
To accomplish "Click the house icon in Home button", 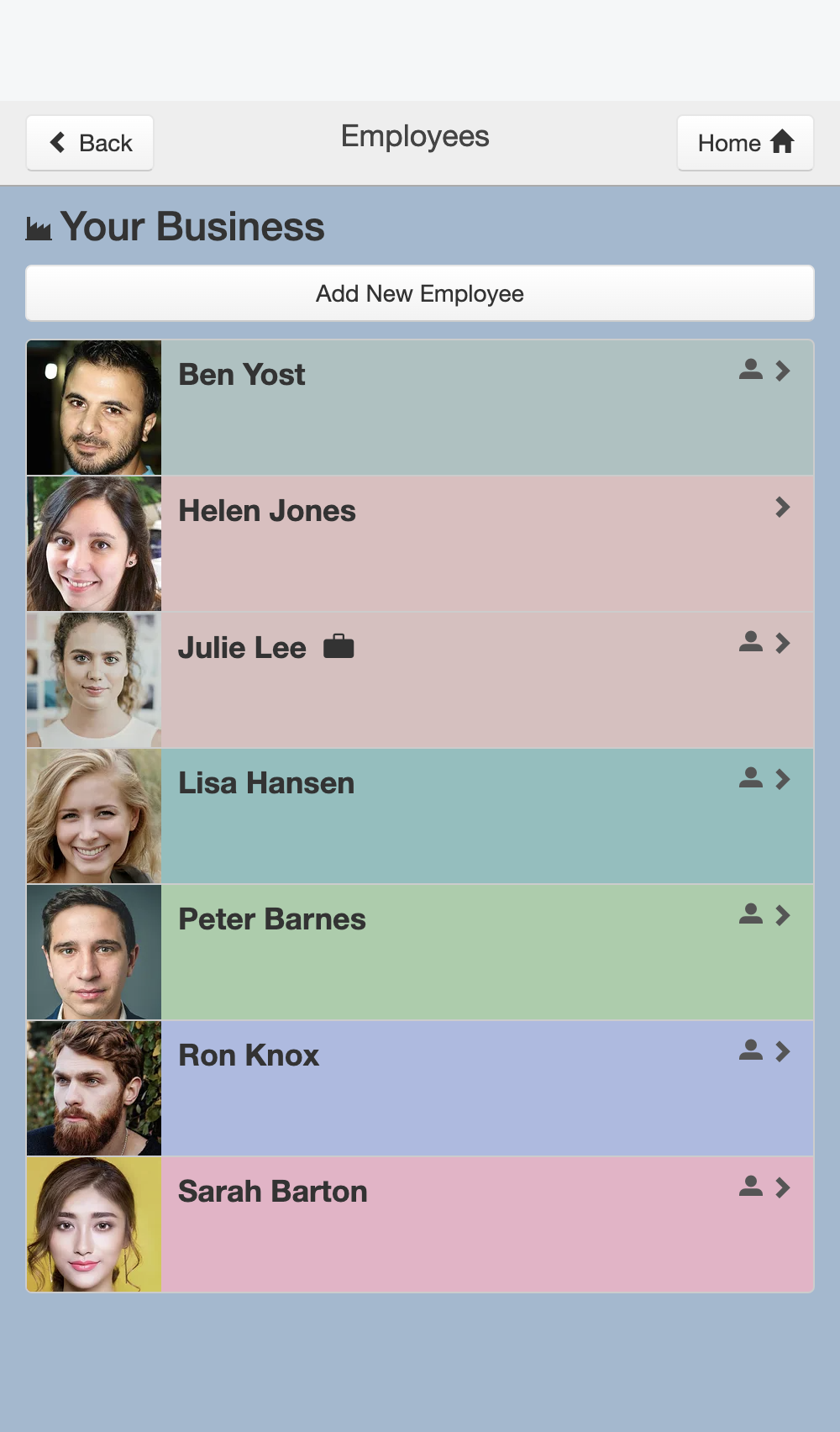I will (782, 142).
